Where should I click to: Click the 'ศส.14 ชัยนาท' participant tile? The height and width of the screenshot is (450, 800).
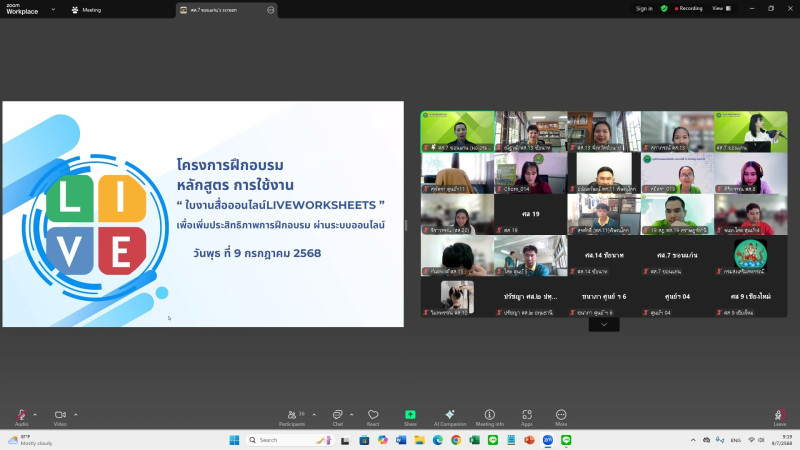[604, 256]
